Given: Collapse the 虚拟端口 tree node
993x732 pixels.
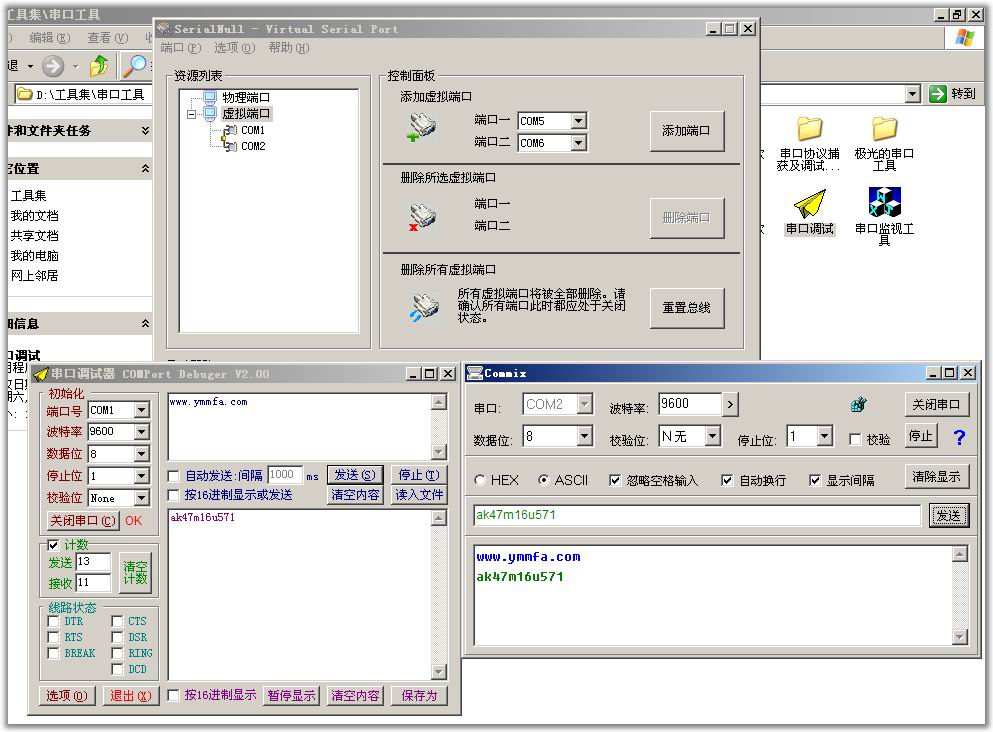Looking at the screenshot, I should pos(191,114).
